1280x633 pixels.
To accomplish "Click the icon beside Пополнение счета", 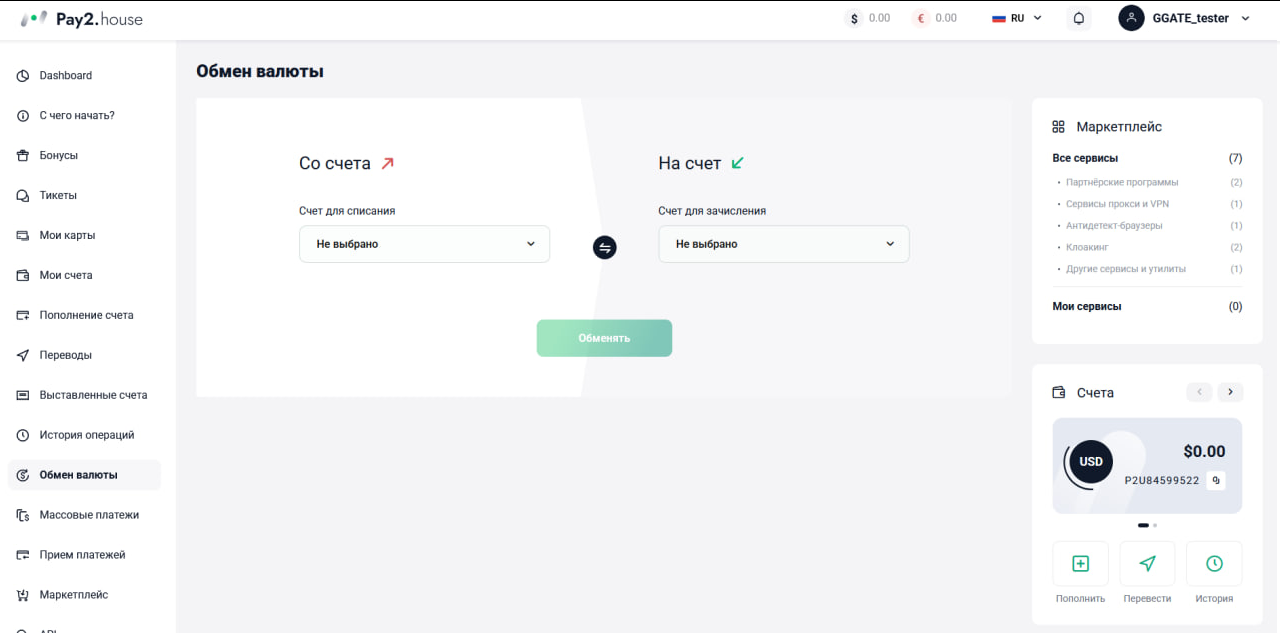I will pos(23,316).
